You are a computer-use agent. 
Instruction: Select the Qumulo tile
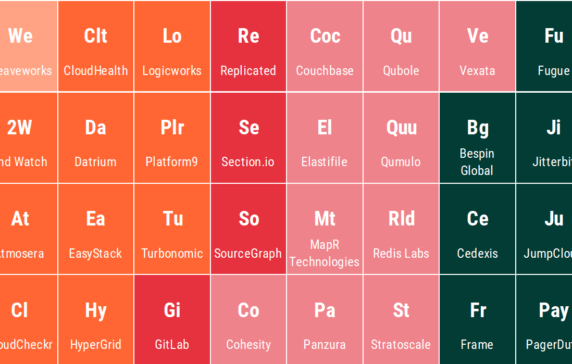[x=401, y=138]
